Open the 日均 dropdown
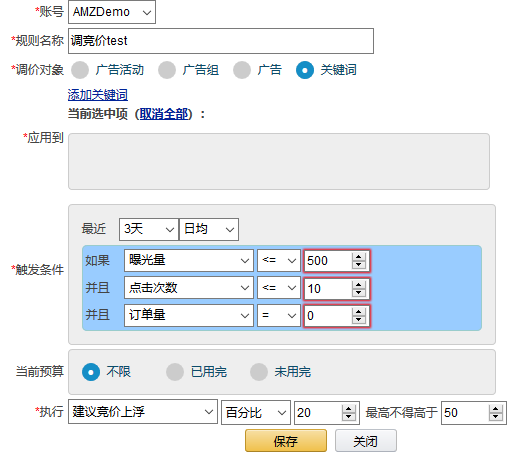Viewport: 512px width, 457px height. click(209, 229)
